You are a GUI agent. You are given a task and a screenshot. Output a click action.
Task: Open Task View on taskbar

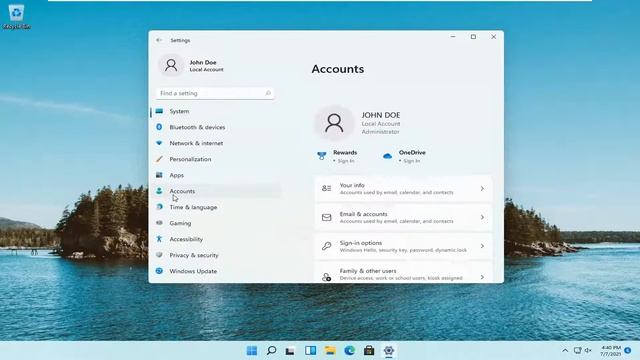(290, 351)
